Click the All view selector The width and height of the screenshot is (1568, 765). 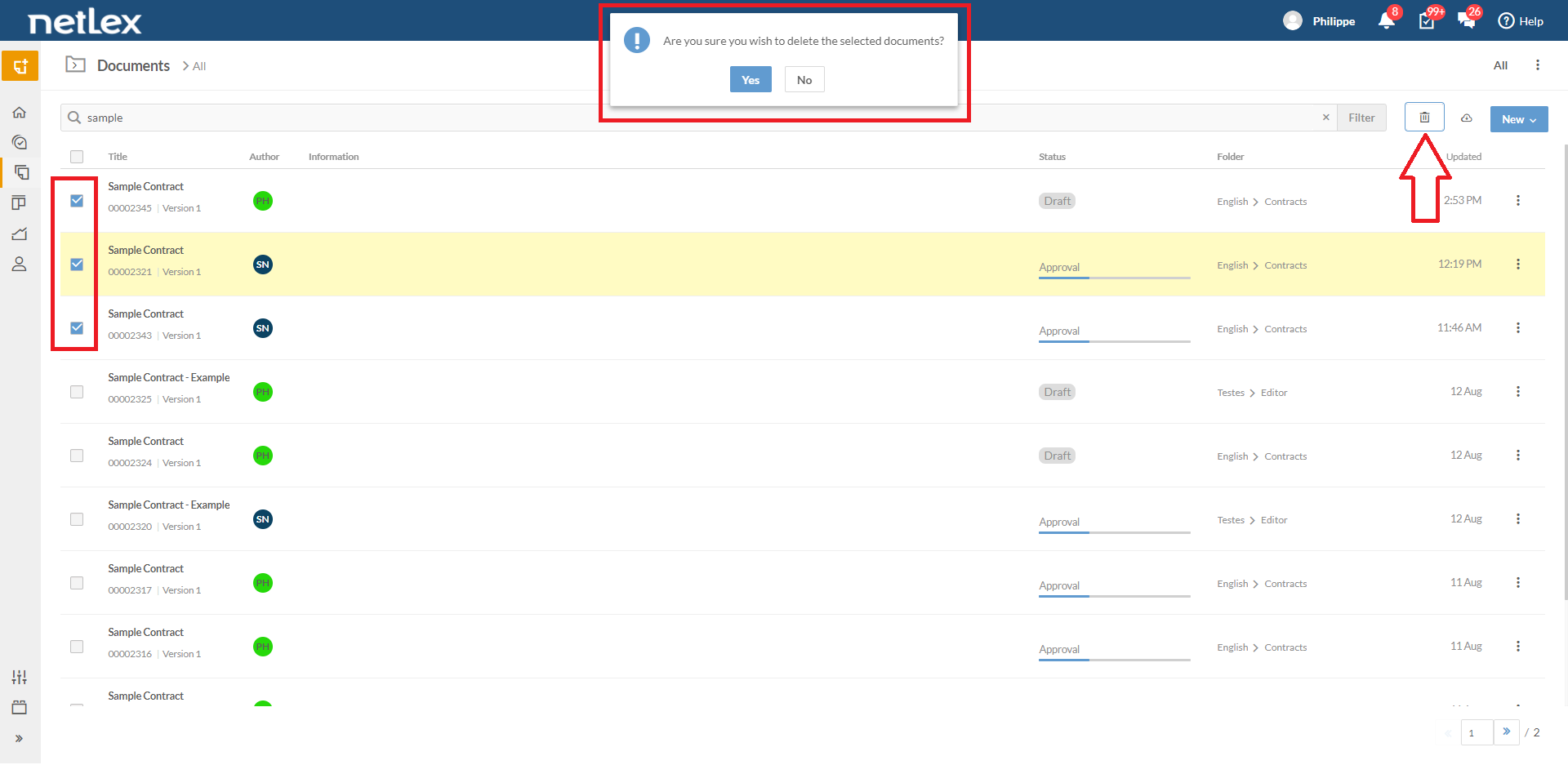tap(1500, 65)
